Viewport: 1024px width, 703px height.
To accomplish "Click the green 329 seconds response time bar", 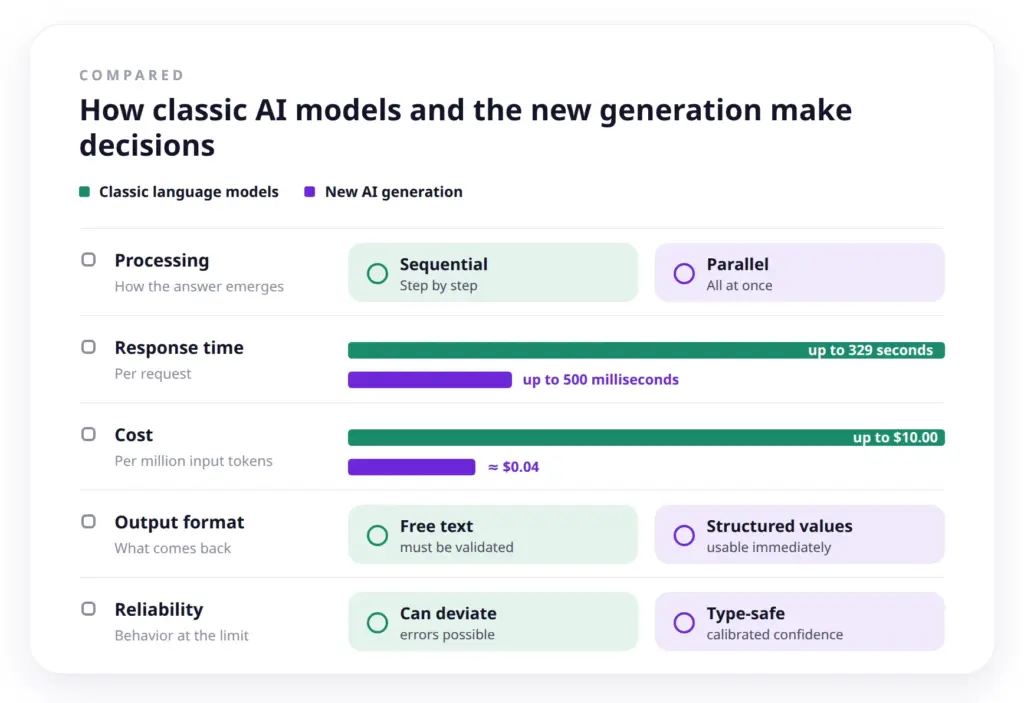I will [646, 350].
